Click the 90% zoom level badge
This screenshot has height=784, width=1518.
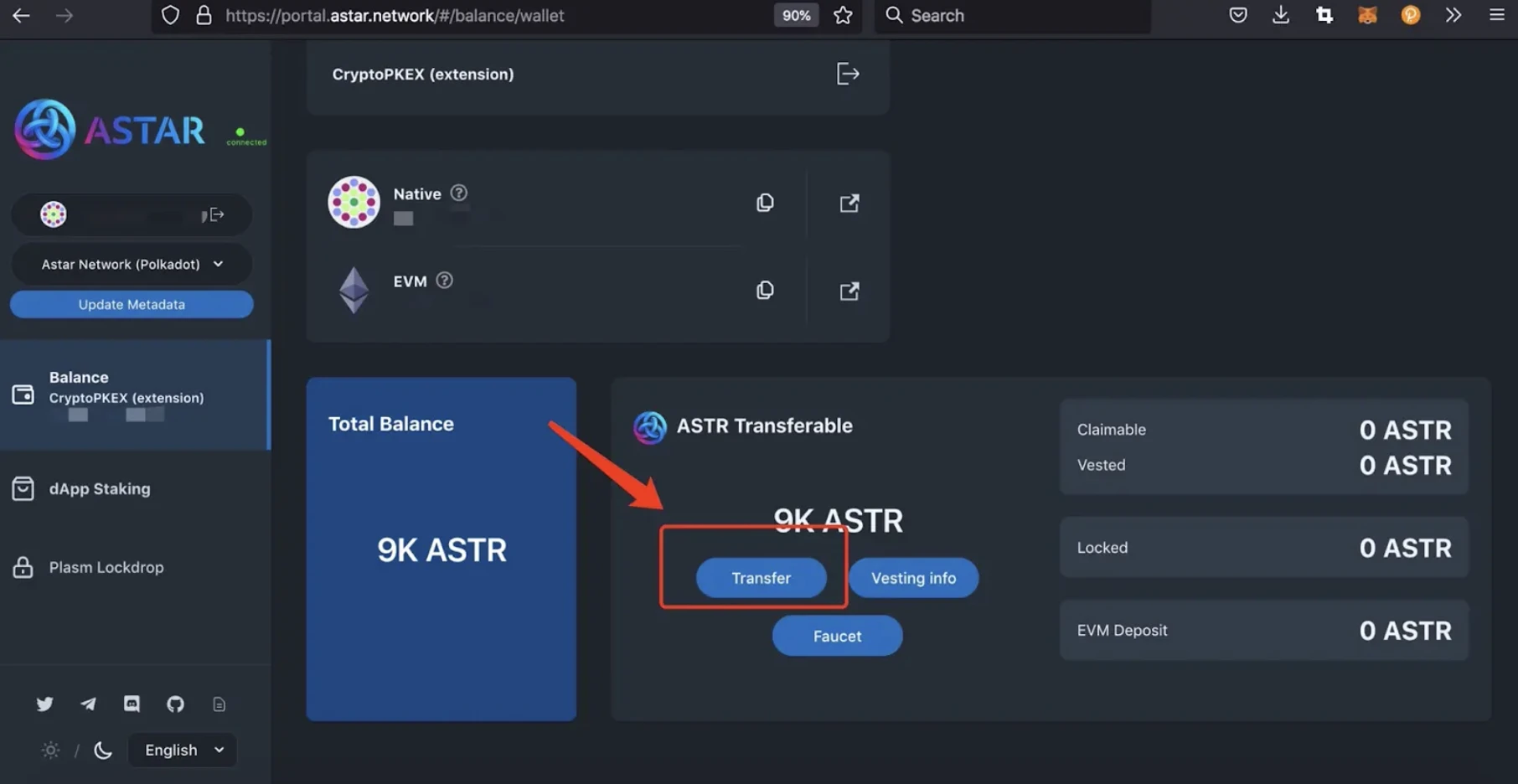coord(796,15)
